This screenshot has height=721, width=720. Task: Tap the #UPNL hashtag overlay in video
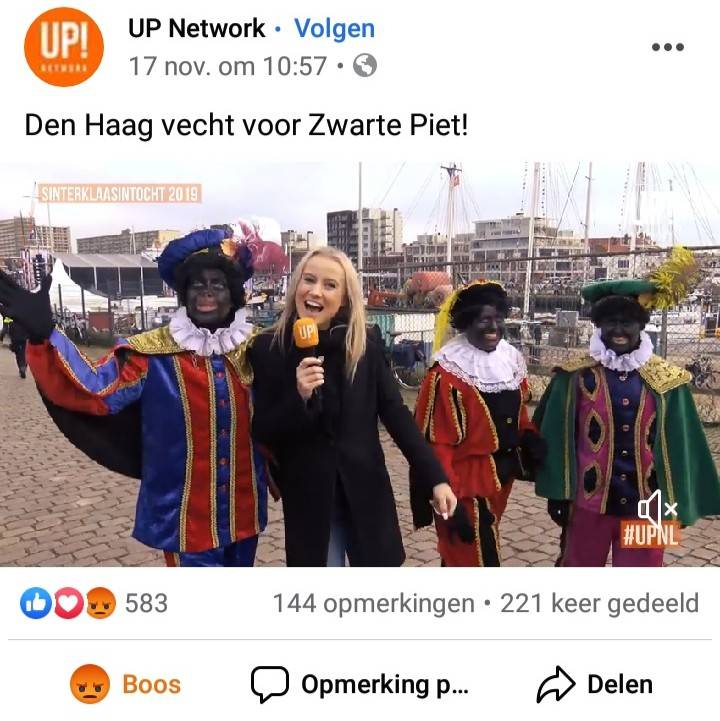click(x=650, y=534)
